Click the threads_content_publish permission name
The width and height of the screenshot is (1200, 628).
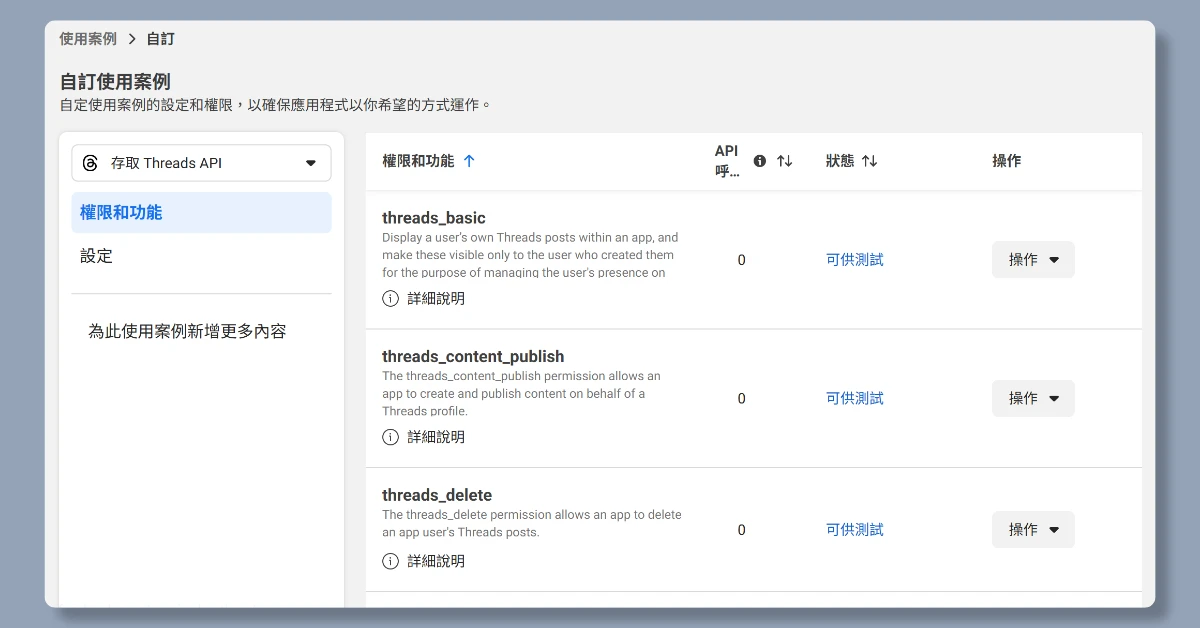pyautogui.click(x=473, y=357)
